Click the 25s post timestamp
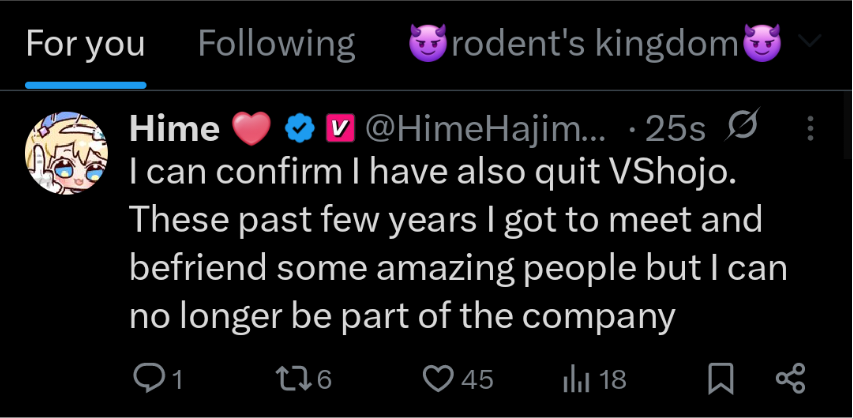Viewport: 853px width, 418px height. [673, 128]
